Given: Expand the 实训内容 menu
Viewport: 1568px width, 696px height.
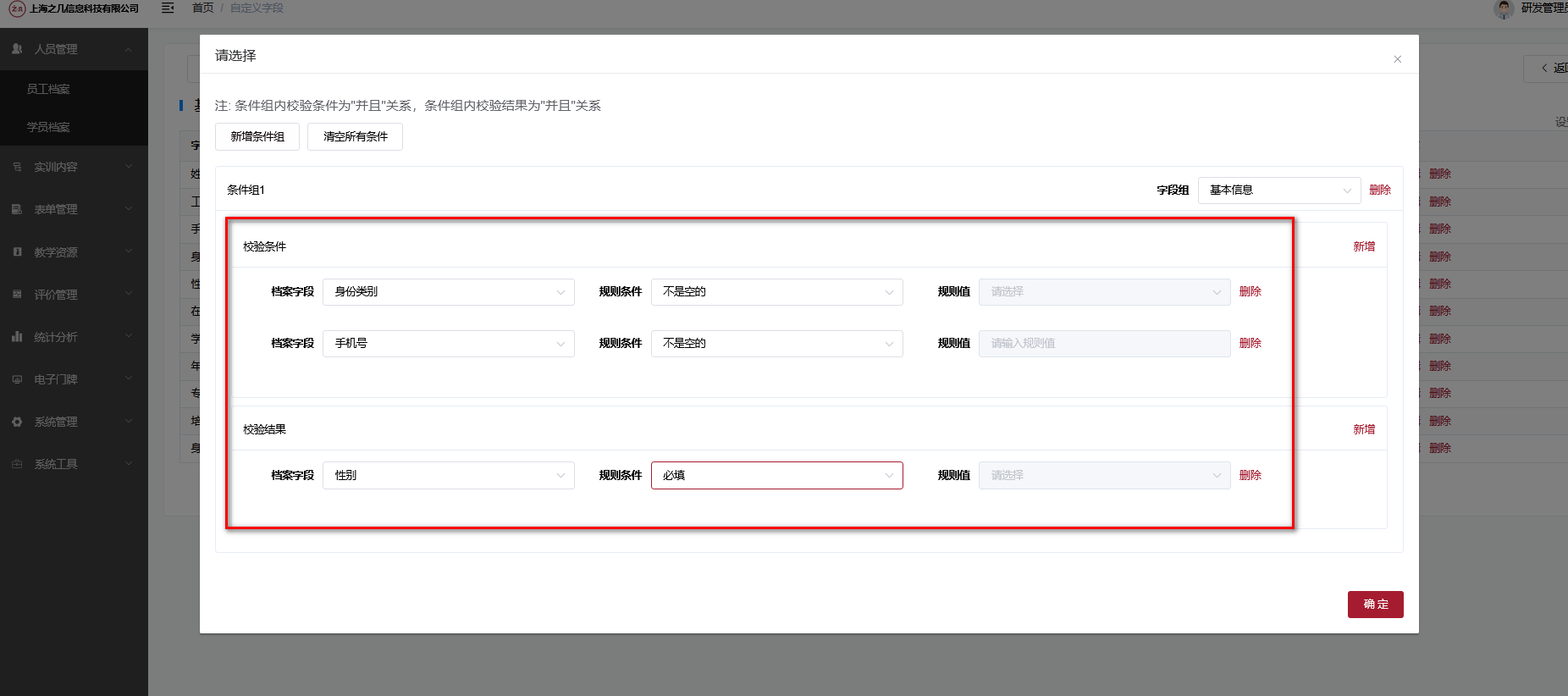Looking at the screenshot, I should tap(74, 167).
